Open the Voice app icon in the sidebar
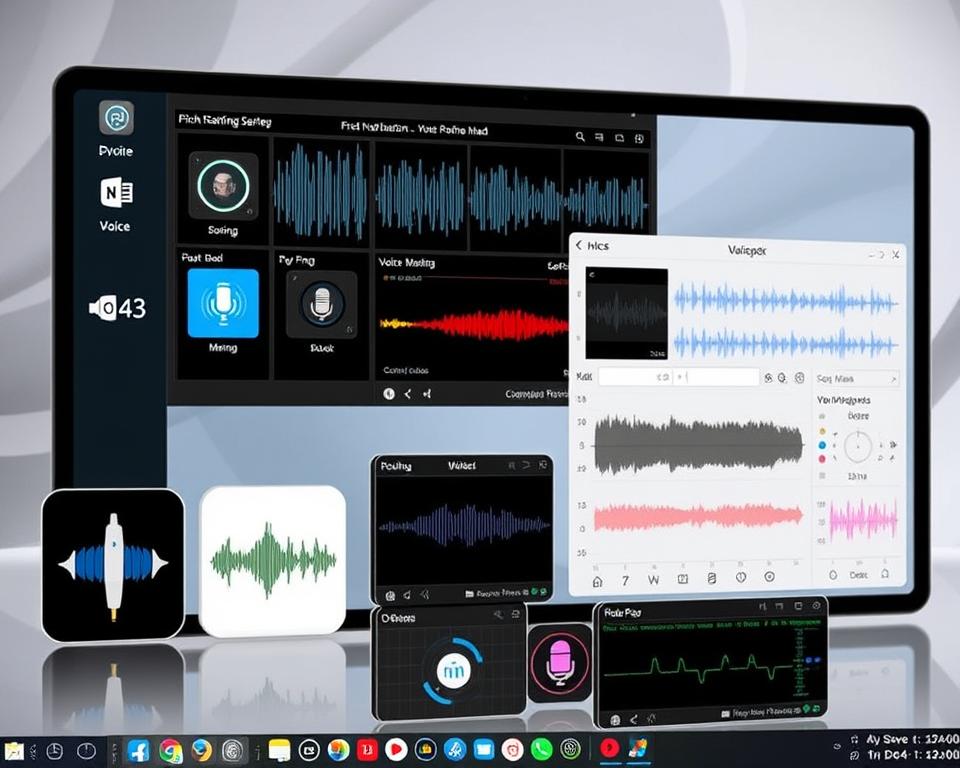This screenshot has height=768, width=960. [x=116, y=192]
